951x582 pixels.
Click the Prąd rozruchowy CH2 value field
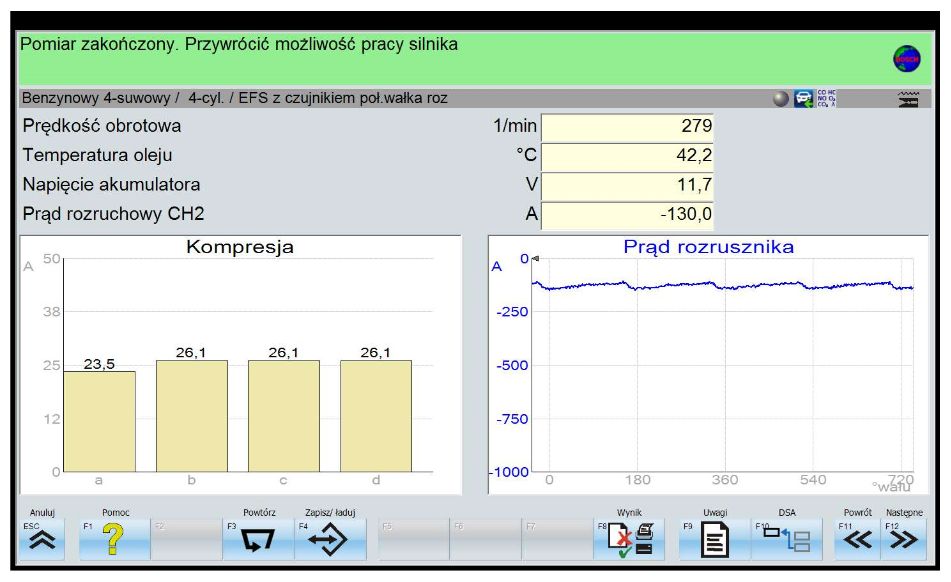pos(627,214)
